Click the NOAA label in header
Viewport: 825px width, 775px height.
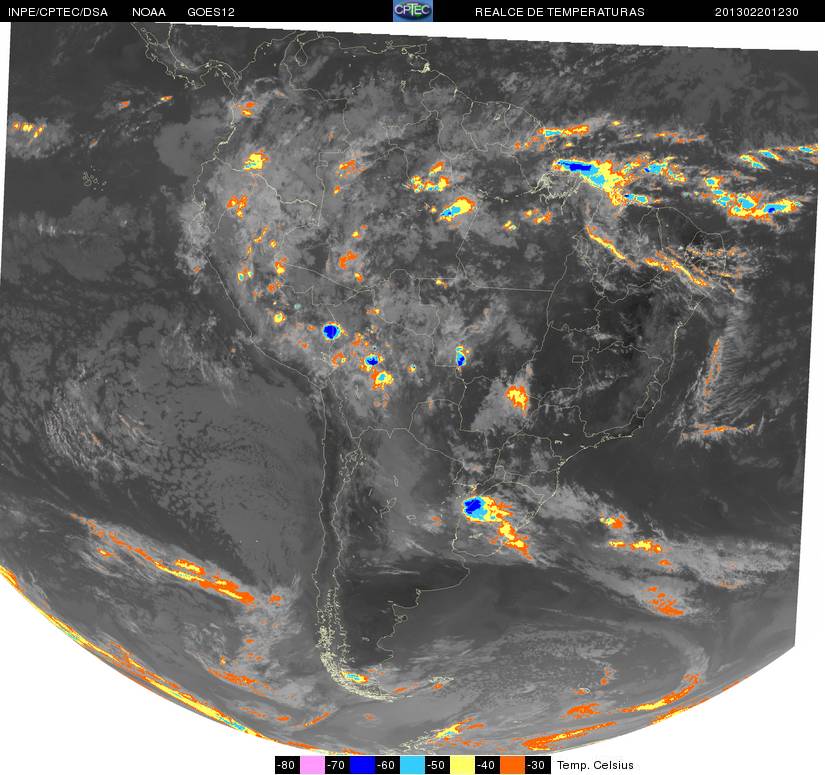149,12
